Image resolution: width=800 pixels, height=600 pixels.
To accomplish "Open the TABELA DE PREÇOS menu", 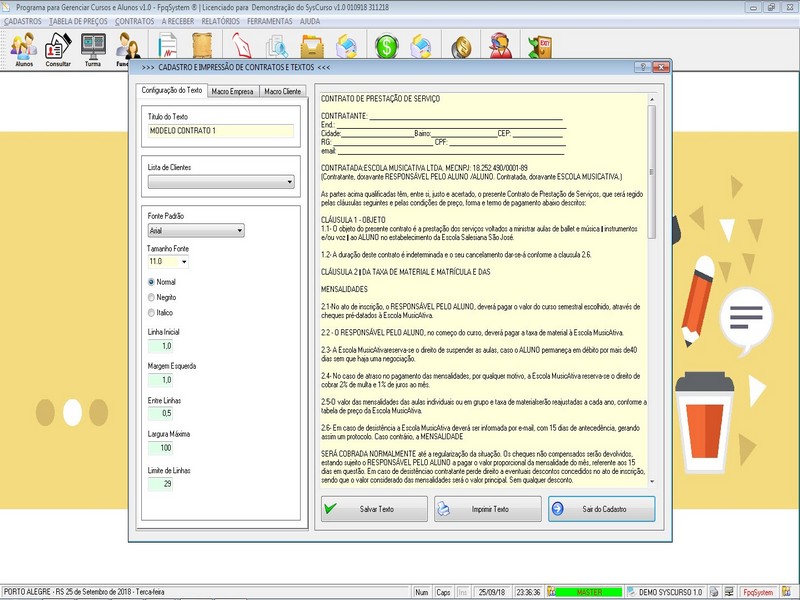I will (78, 21).
